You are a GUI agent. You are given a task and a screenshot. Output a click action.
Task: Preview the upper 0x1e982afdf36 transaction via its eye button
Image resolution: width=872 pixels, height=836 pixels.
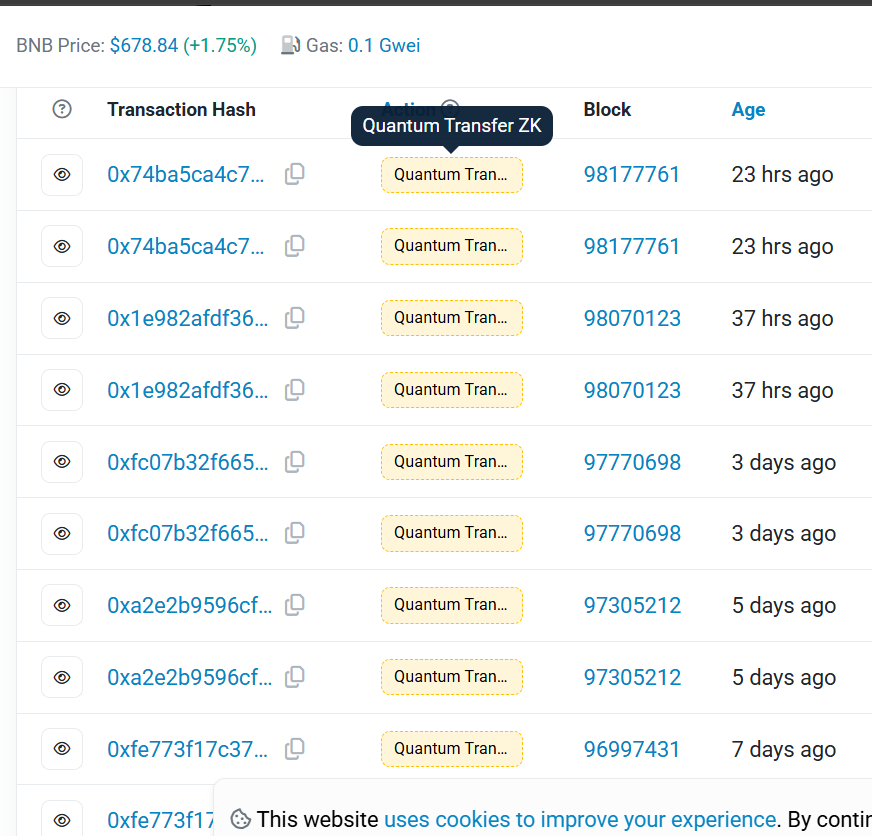tap(62, 318)
